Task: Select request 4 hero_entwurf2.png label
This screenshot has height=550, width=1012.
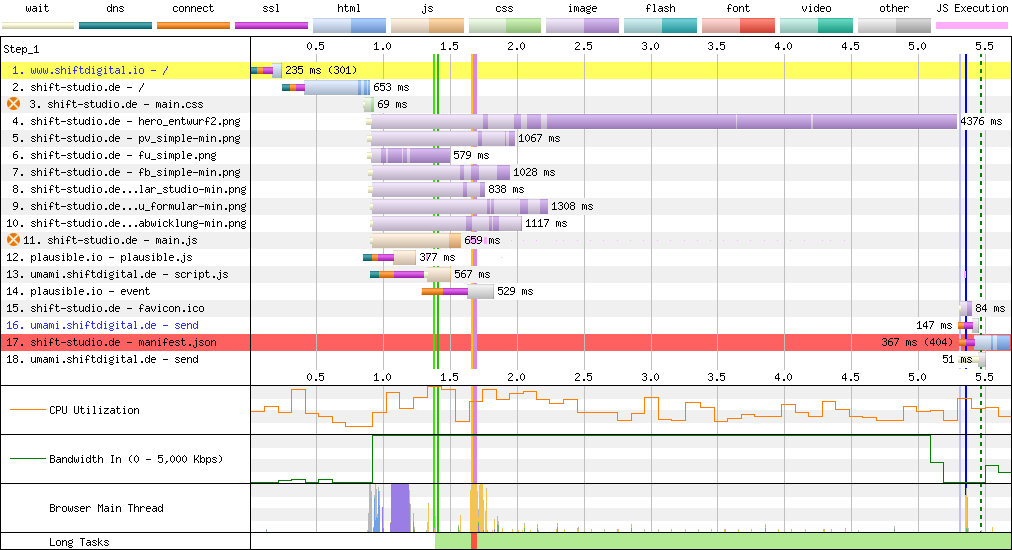Action: click(126, 121)
